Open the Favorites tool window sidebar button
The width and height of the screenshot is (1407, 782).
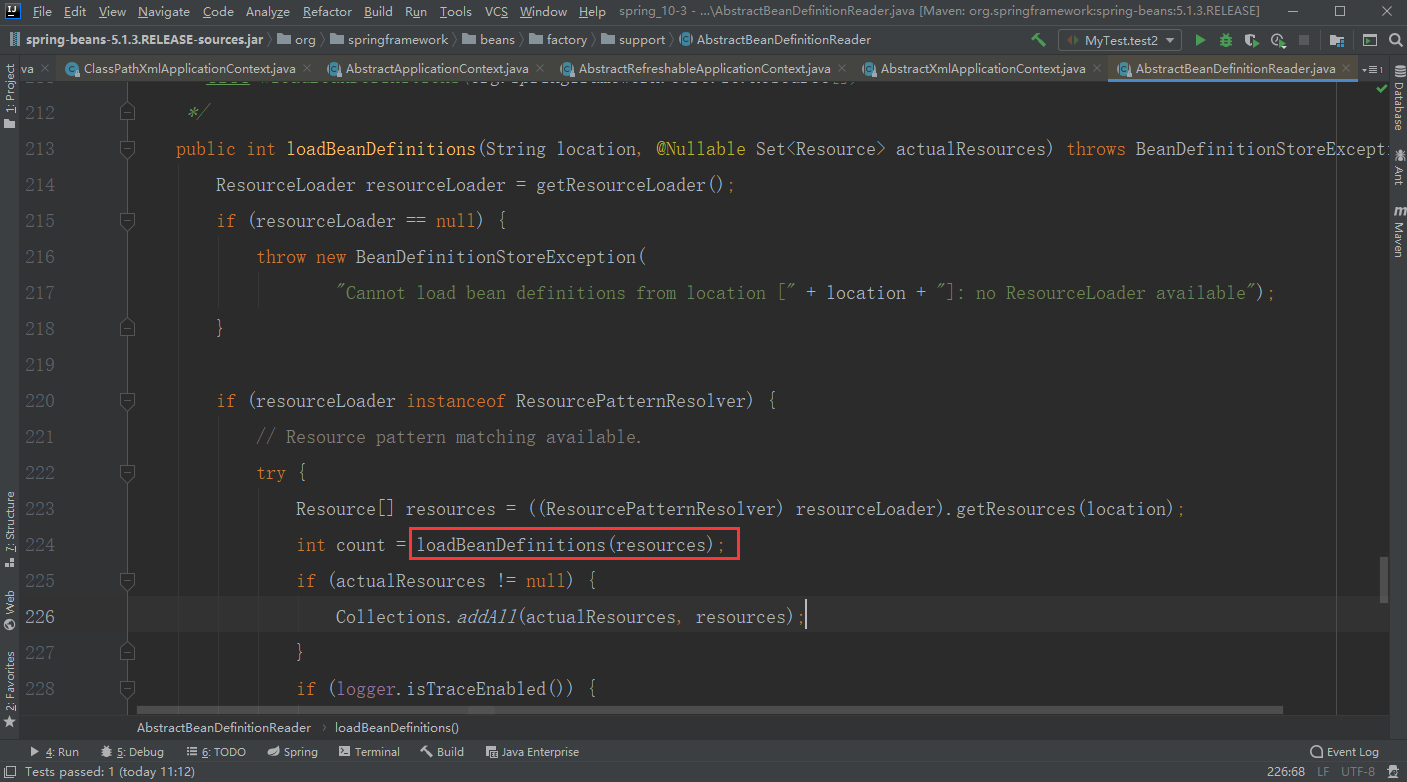[x=10, y=688]
